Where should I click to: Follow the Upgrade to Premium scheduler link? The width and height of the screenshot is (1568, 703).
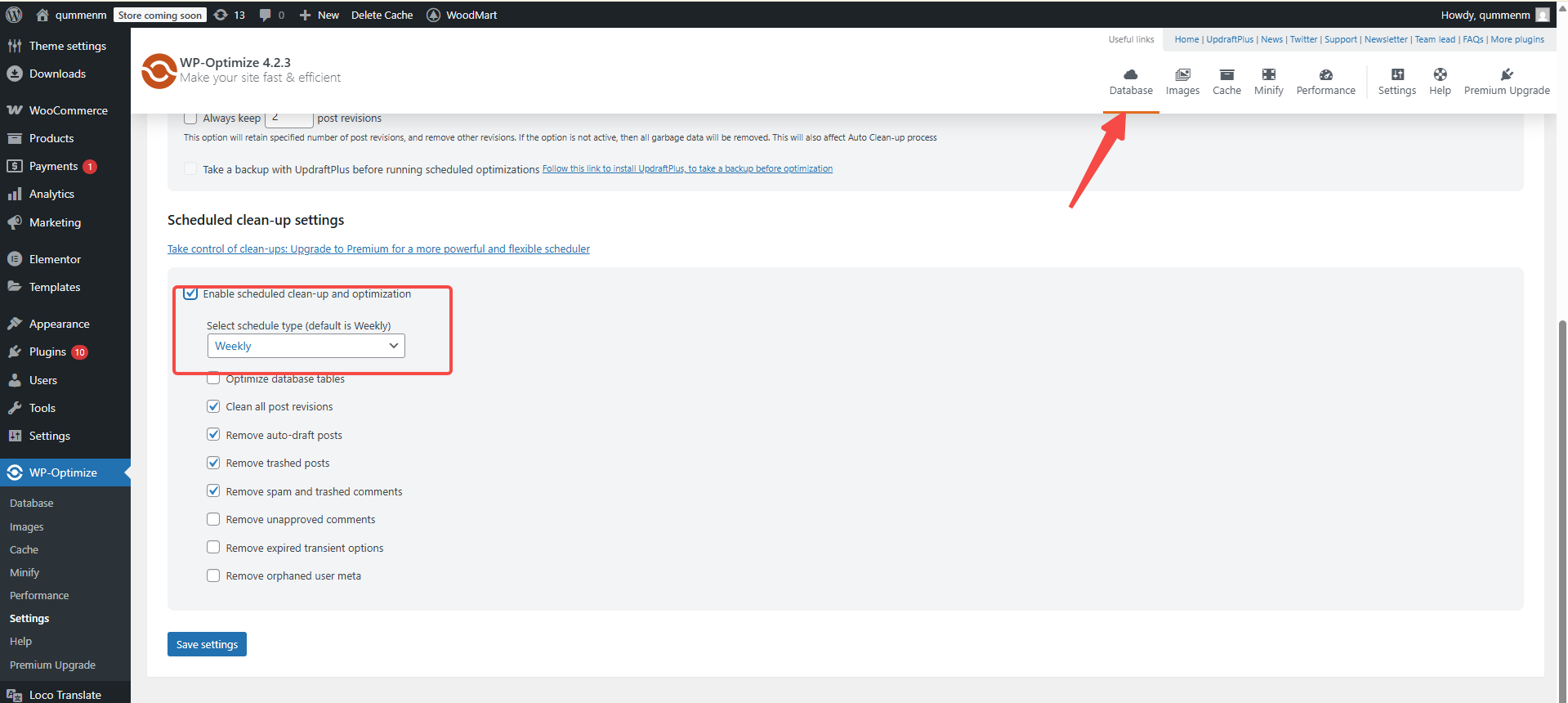tap(378, 249)
